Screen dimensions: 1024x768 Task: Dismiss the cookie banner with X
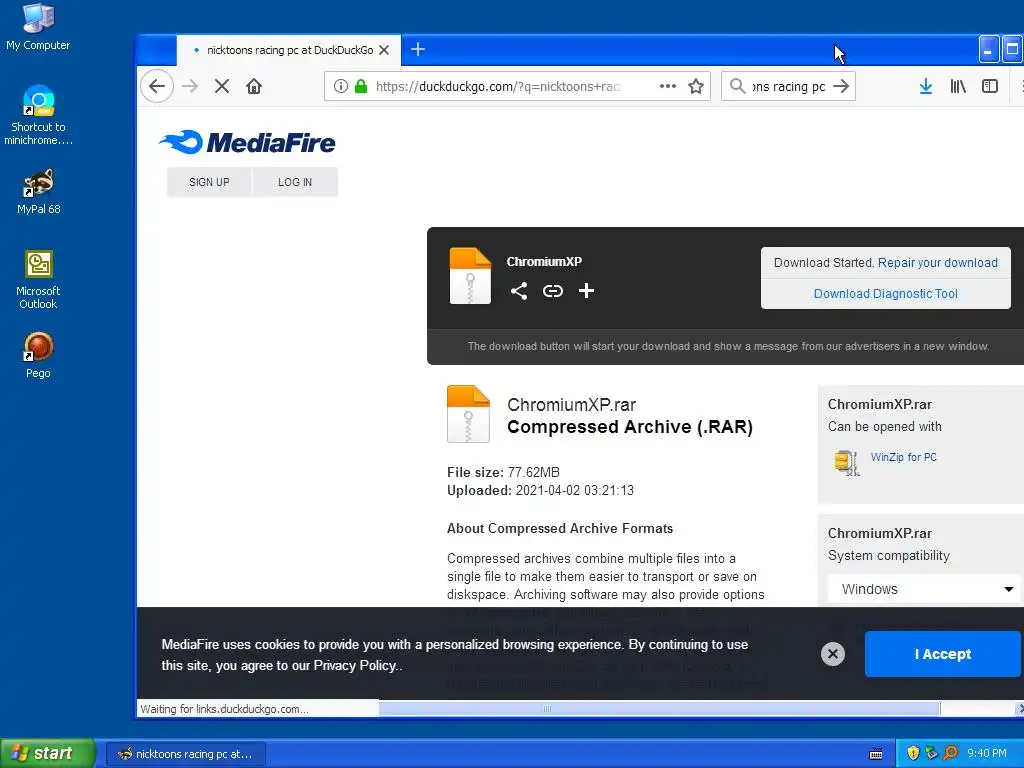coord(833,654)
